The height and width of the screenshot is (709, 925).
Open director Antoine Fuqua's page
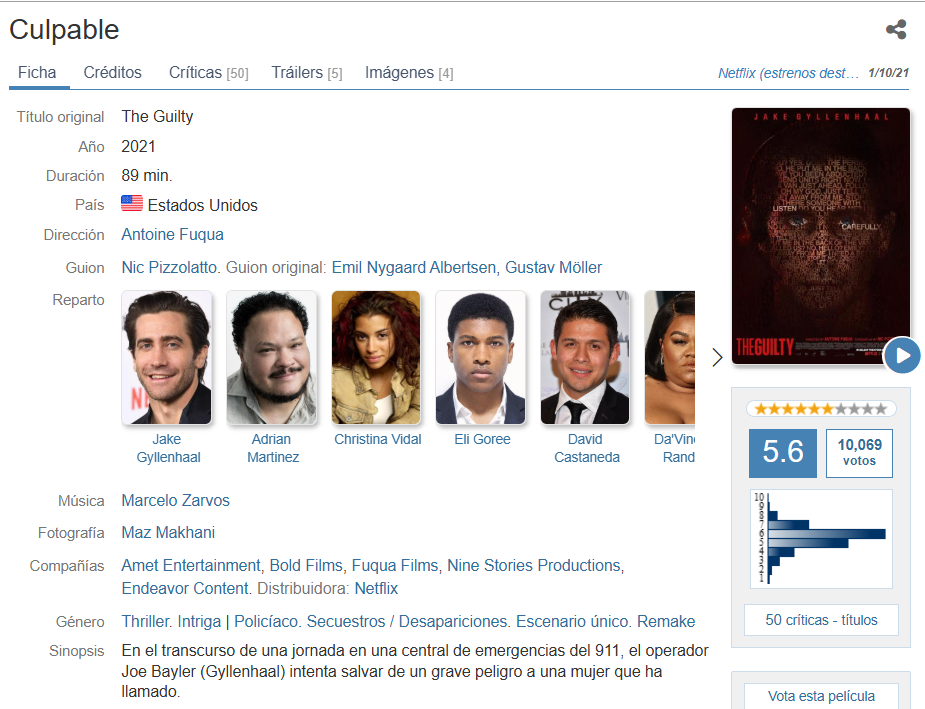click(x=172, y=235)
